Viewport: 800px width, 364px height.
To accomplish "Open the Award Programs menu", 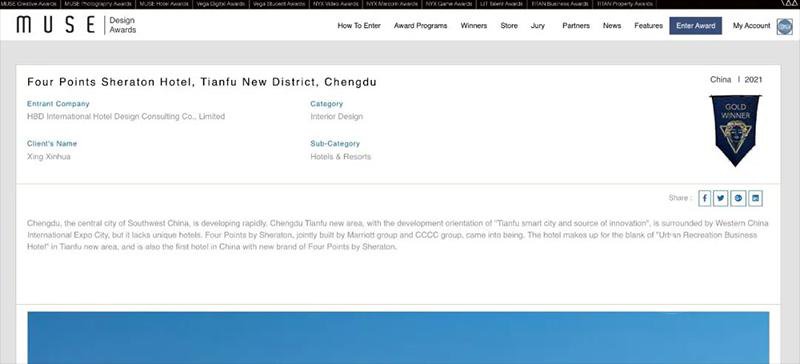I will pyautogui.click(x=420, y=26).
